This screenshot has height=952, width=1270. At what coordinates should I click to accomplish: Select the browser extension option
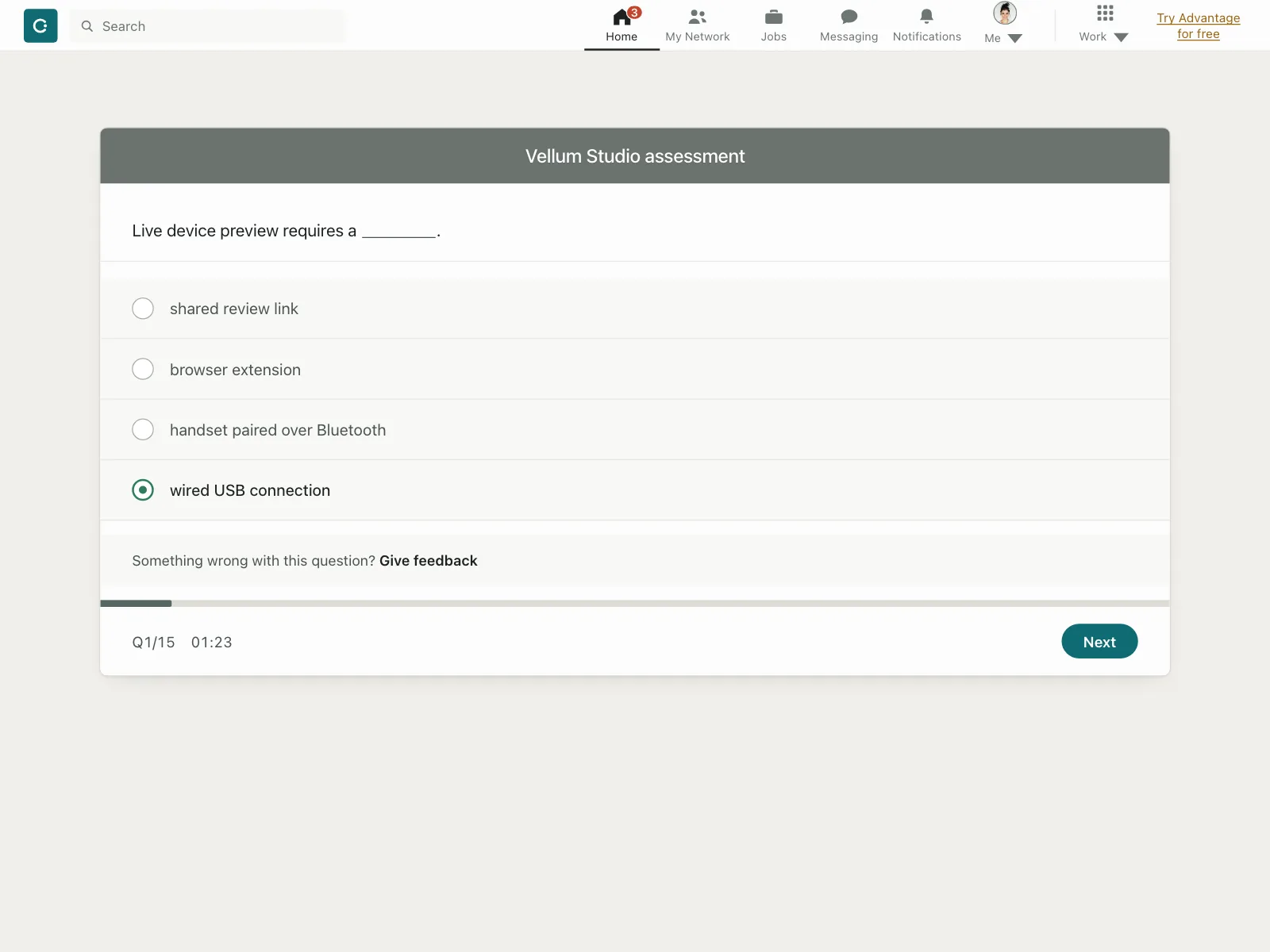635,370
